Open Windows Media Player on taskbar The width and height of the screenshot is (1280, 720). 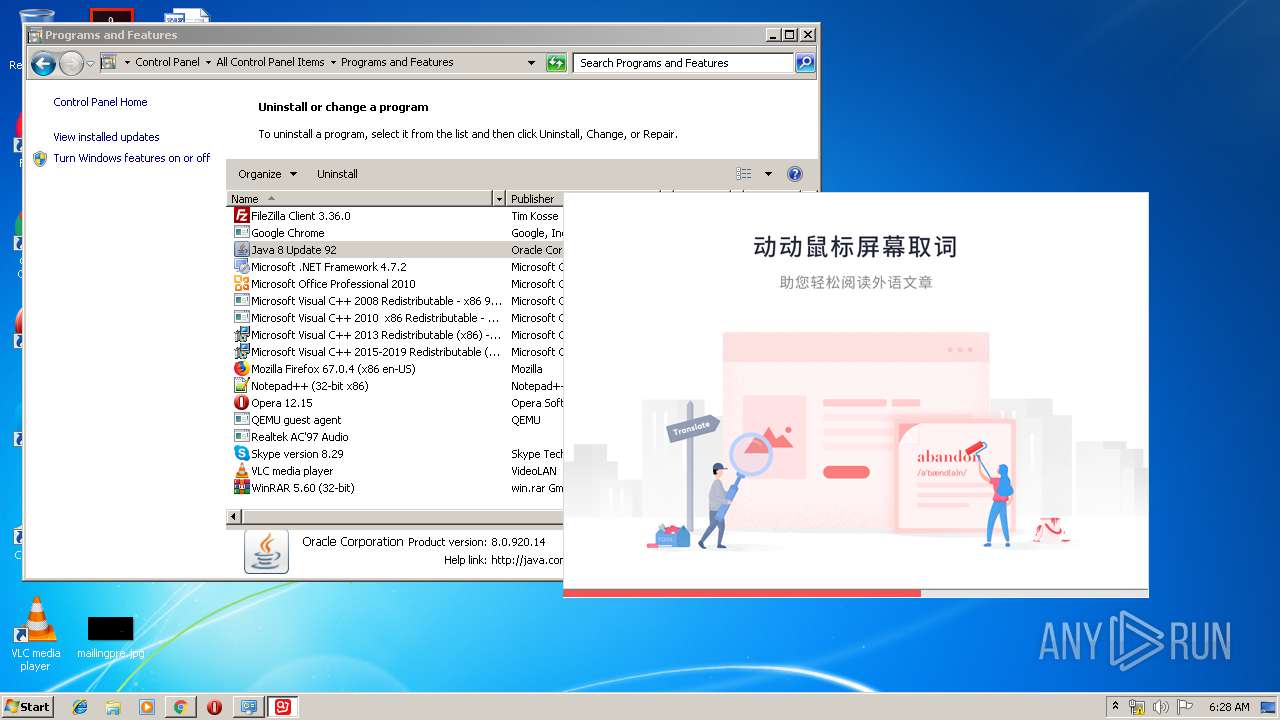click(147, 707)
